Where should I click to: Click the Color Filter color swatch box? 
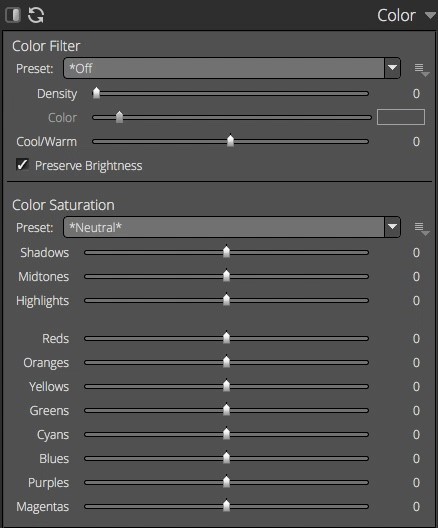click(x=401, y=117)
